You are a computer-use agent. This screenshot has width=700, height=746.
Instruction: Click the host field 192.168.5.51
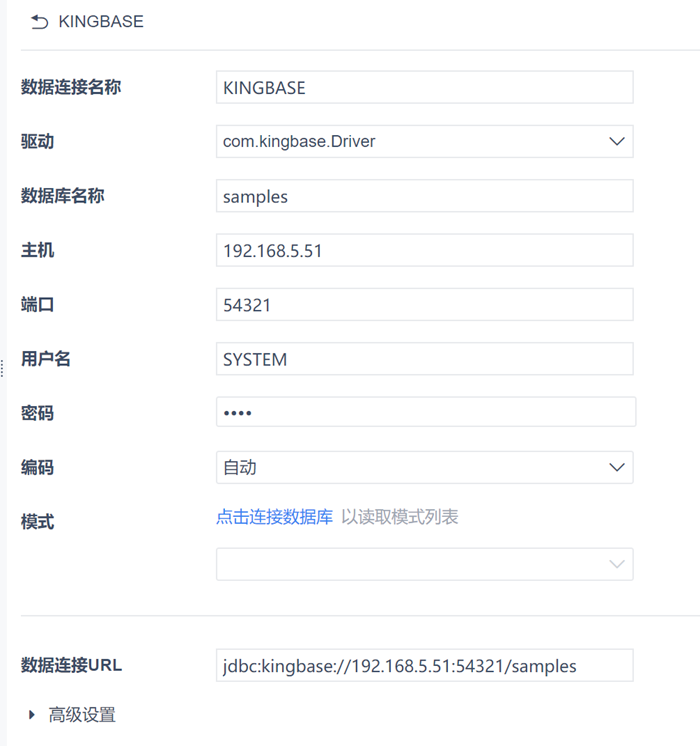pyautogui.click(x=424, y=250)
